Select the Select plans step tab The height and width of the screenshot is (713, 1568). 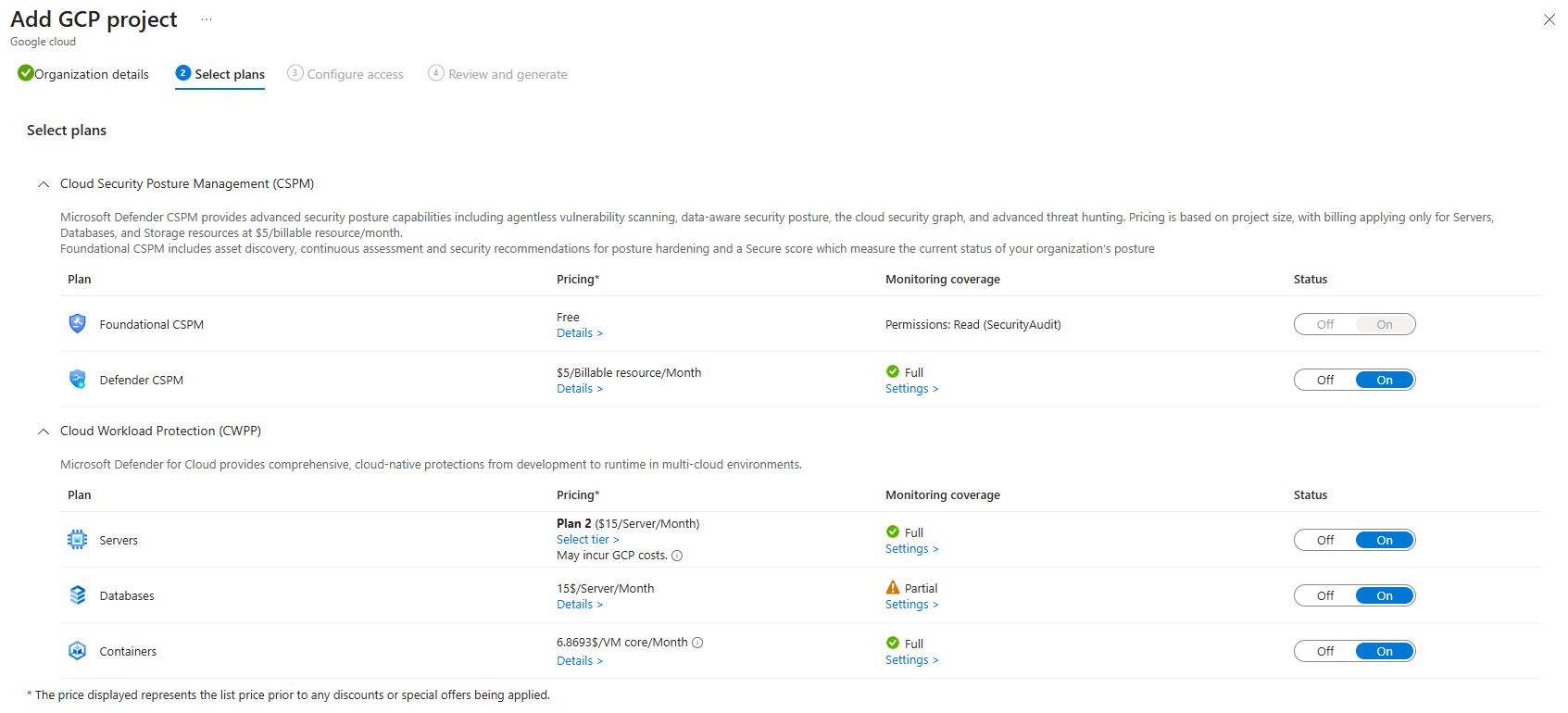pyautogui.click(x=220, y=74)
